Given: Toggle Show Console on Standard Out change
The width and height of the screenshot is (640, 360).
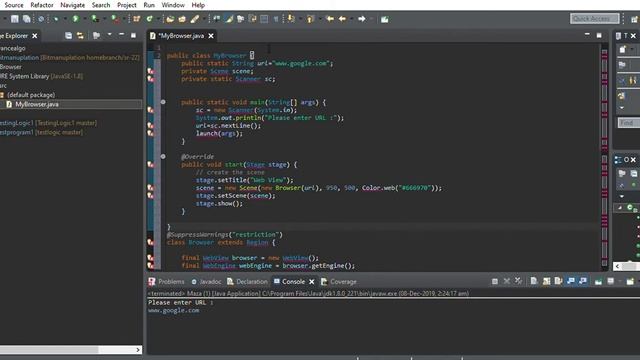Looking at the screenshot, I should coord(571,281).
